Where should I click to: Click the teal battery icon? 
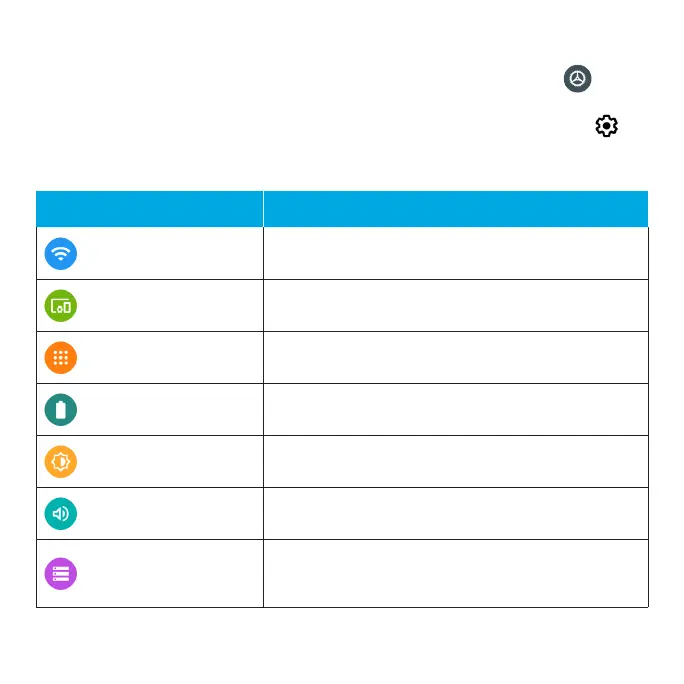coord(61,410)
